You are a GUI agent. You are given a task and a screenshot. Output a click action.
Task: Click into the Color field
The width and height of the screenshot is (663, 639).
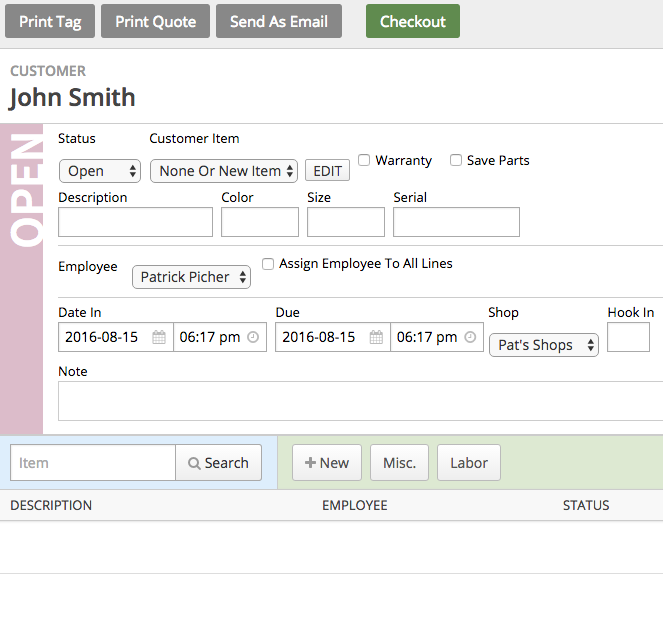(x=260, y=222)
